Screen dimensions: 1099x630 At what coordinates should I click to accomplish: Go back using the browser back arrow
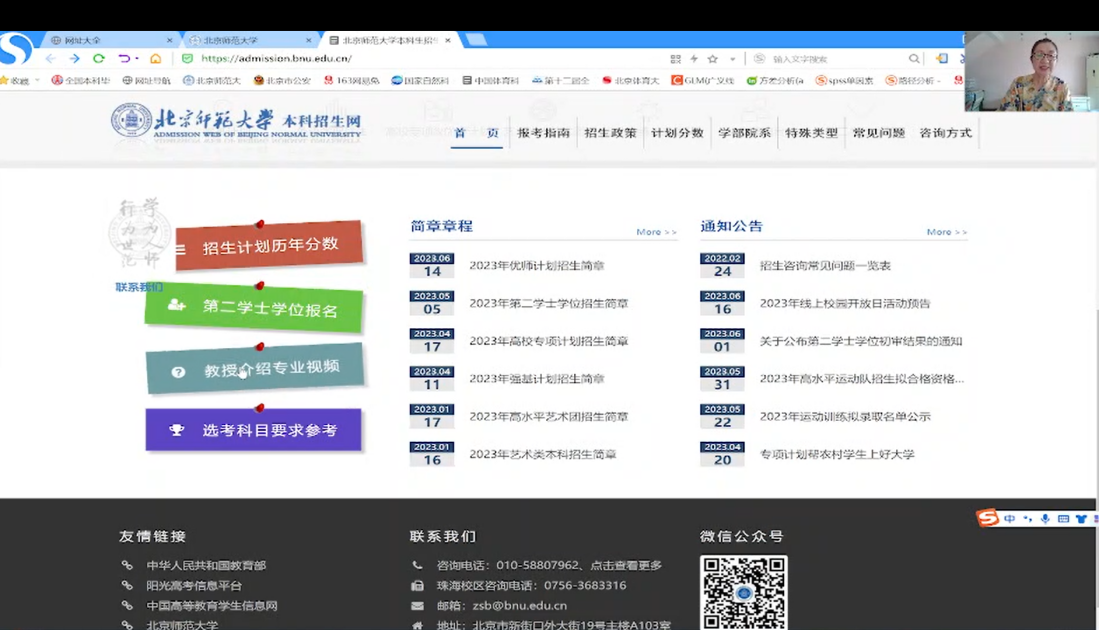coord(50,58)
